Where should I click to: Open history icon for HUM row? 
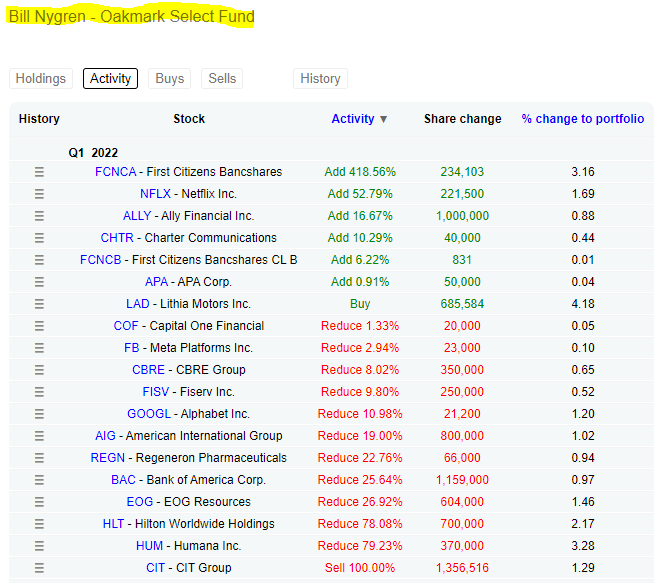click(39, 546)
